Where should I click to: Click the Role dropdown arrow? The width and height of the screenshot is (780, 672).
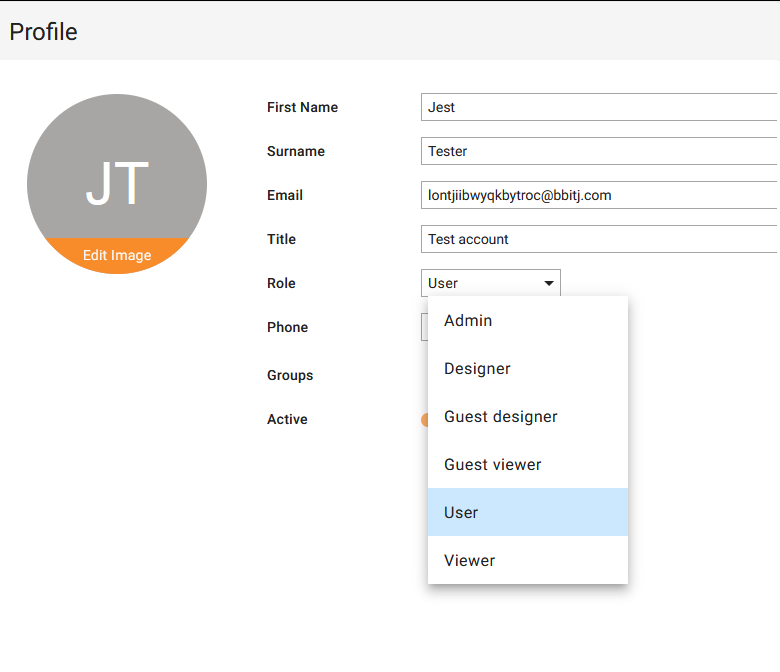(x=549, y=283)
